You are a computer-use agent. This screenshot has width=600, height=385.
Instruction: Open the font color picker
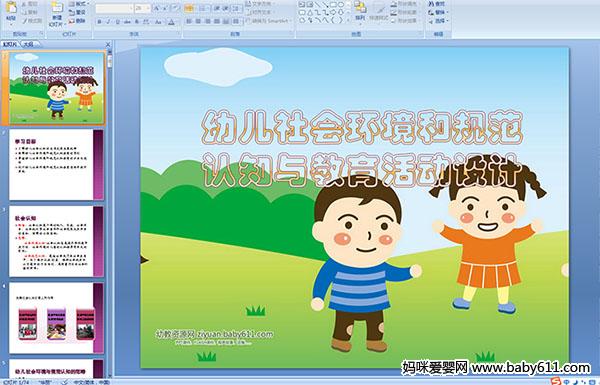pyautogui.click(x=172, y=22)
